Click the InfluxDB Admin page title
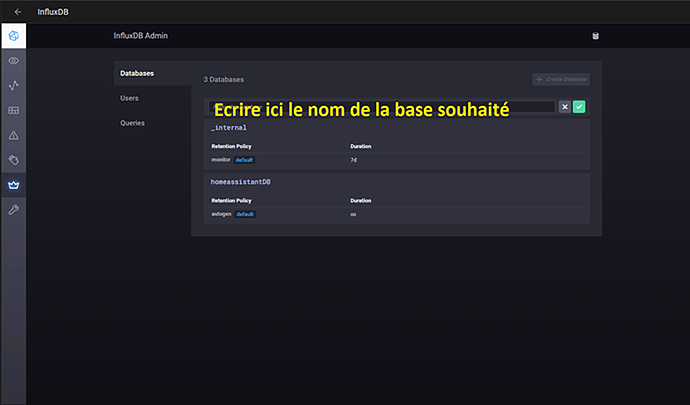Screen dimensions: 690x405 (141, 36)
